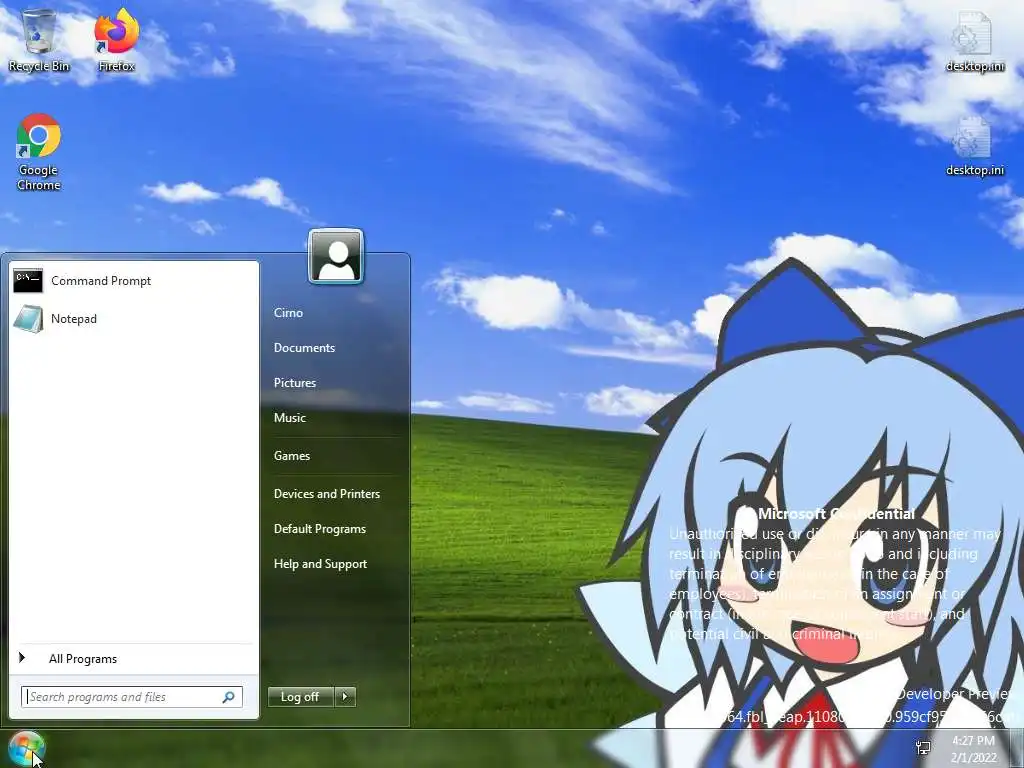Open Devices and Printers
Screen dimensions: 1024x768
327,494
